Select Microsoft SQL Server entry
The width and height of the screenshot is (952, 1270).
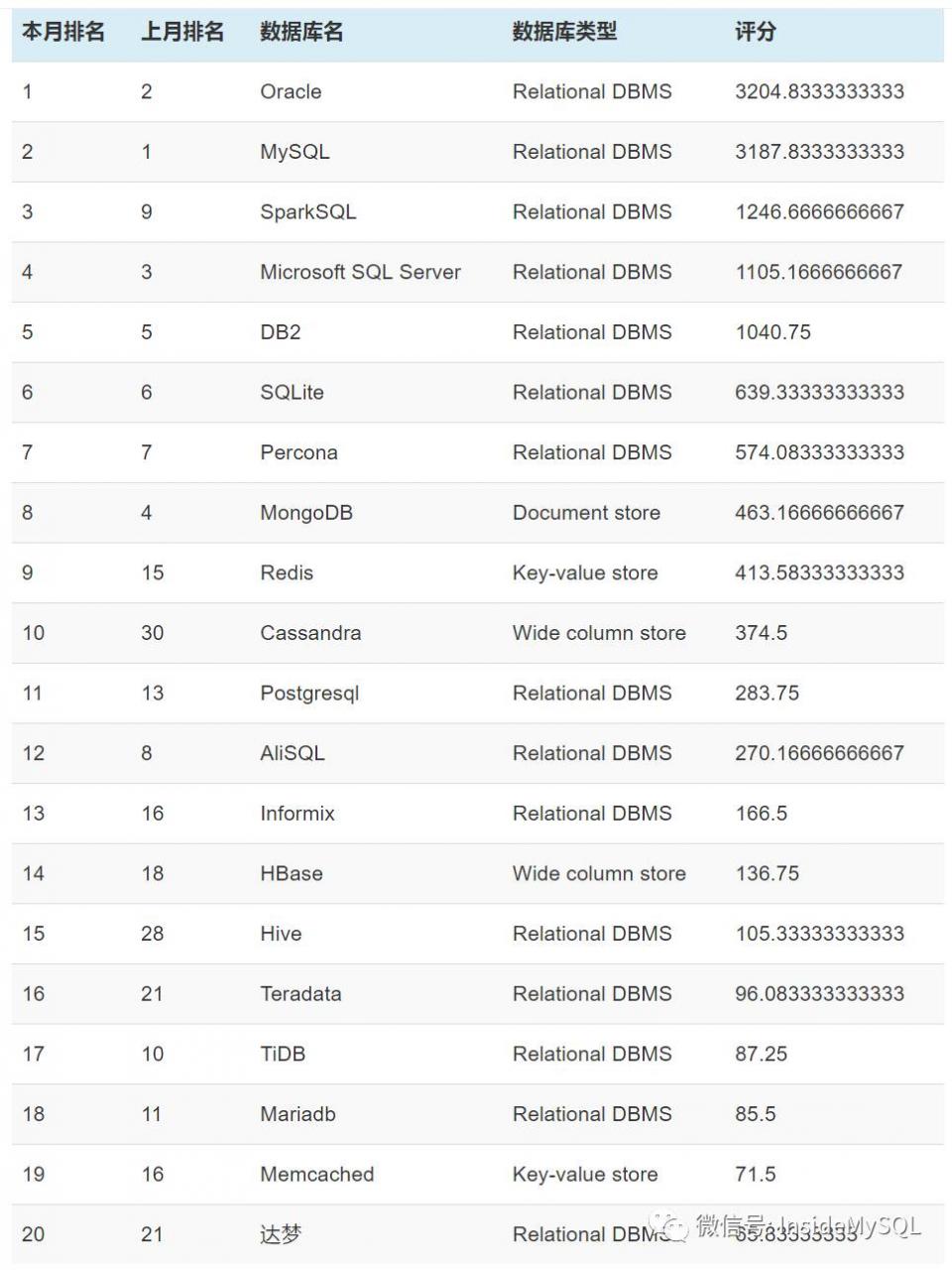point(360,272)
